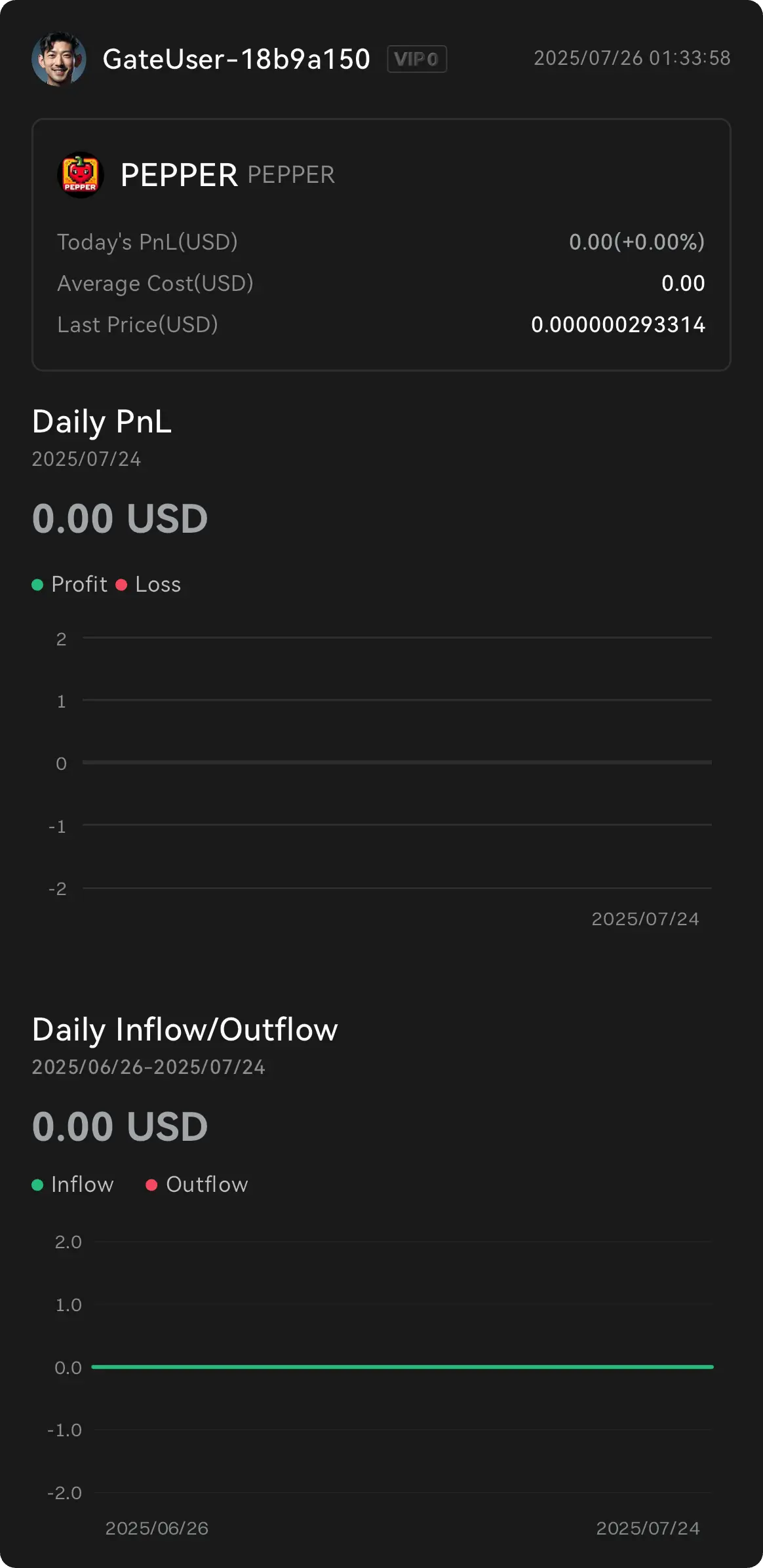Viewport: 763px width, 1568px height.
Task: Toggle the Outflow series legend label
Action: pos(207,1185)
